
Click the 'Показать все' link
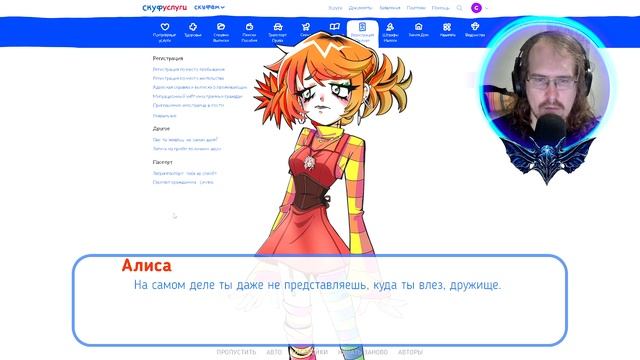coord(164,116)
